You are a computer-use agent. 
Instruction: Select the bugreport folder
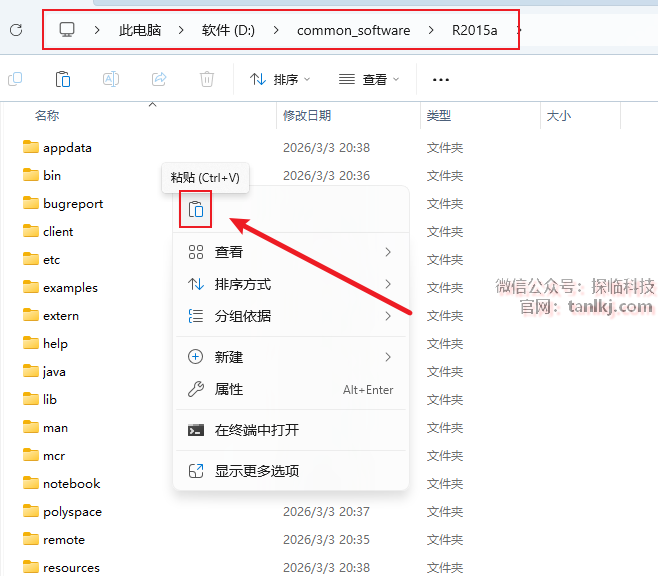coord(73,203)
